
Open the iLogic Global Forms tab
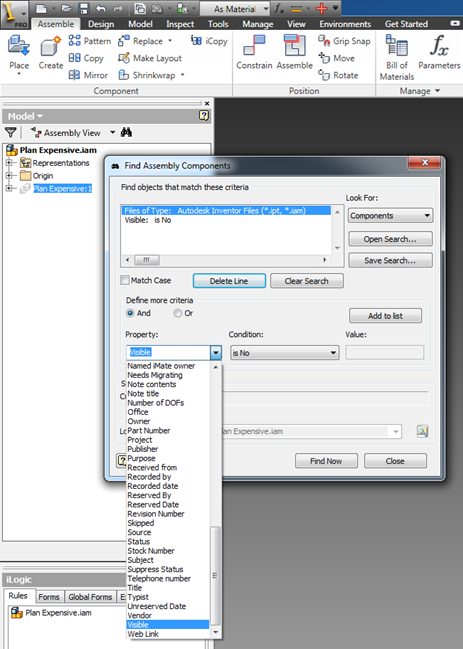click(90, 596)
